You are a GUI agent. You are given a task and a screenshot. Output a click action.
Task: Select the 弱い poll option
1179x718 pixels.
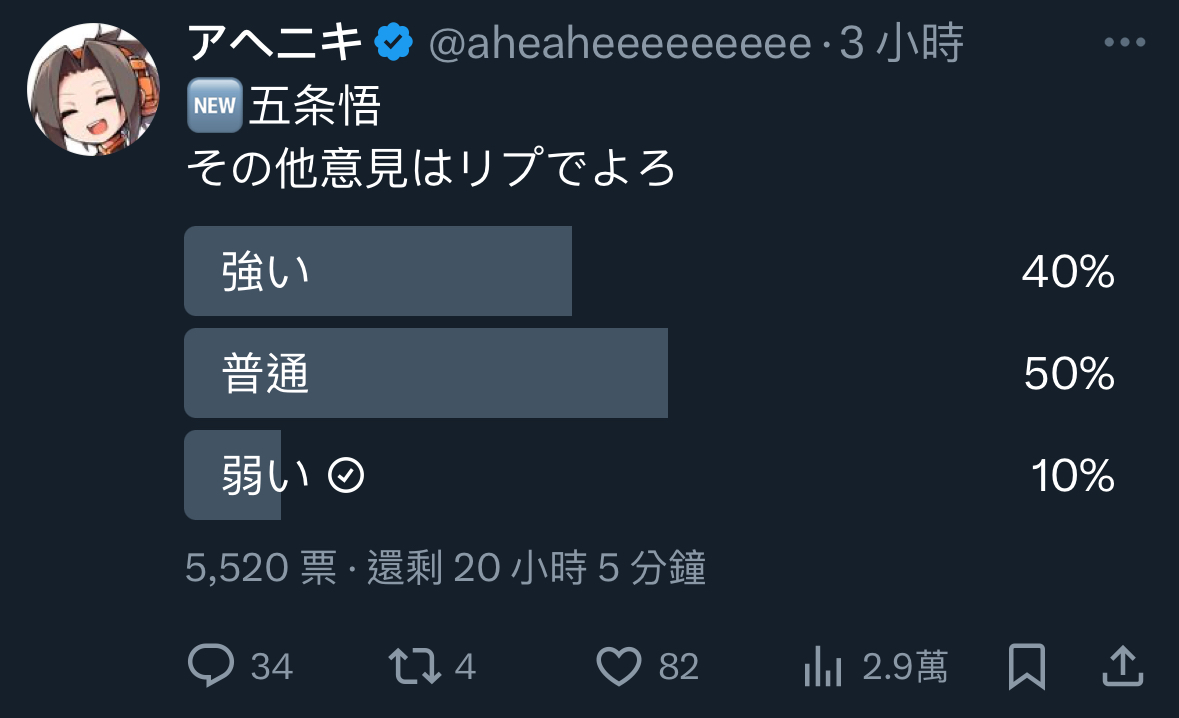point(652,475)
